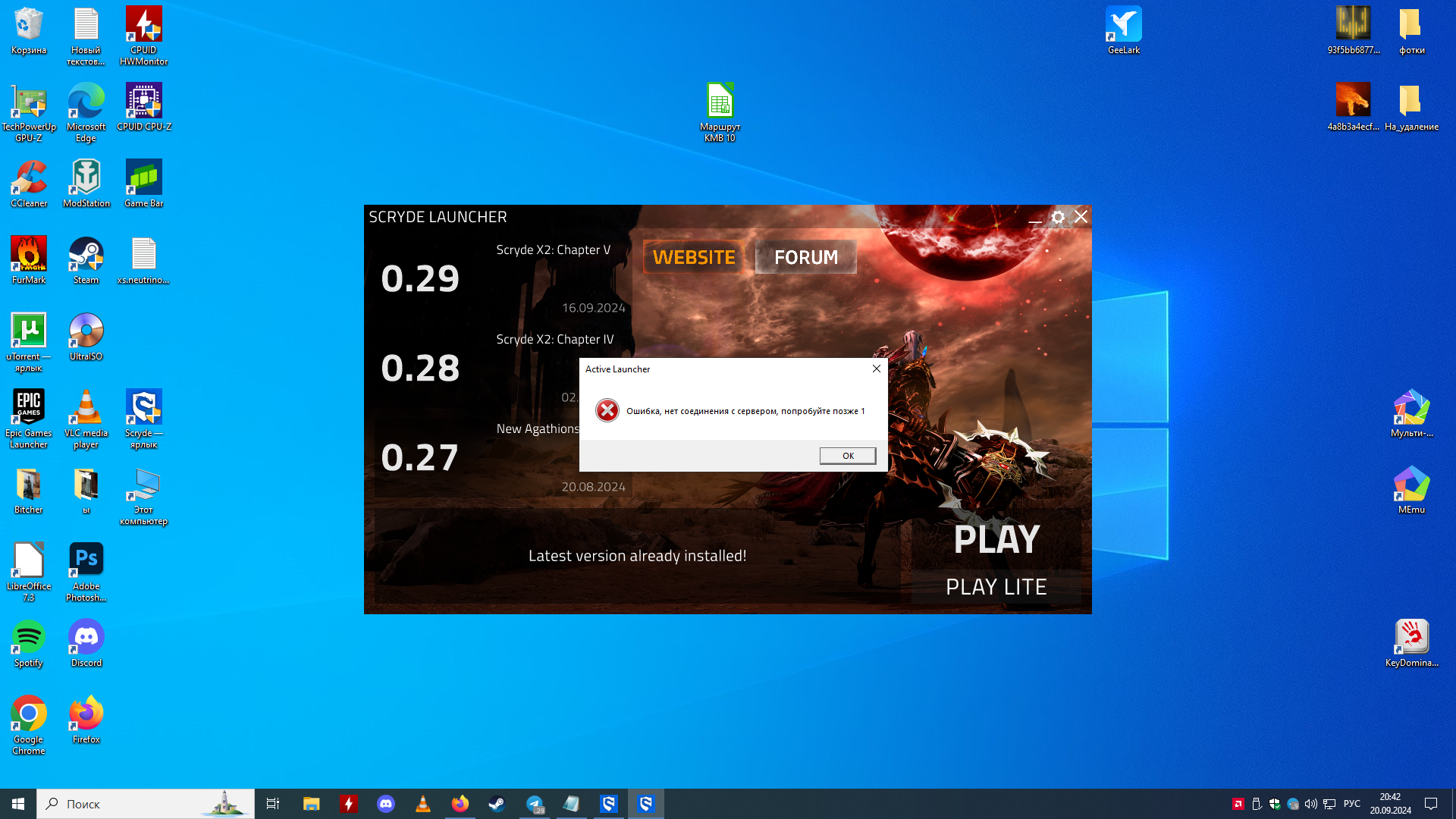
Task: Switch the РУС input language indicator
Action: pos(1351,804)
